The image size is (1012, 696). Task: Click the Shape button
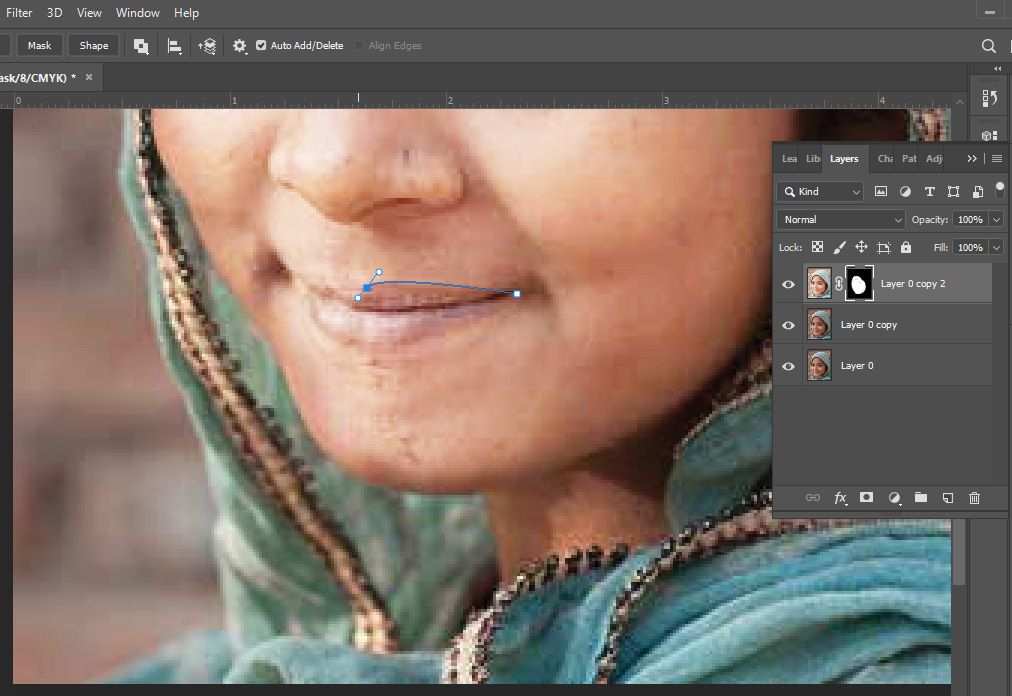(x=94, y=46)
